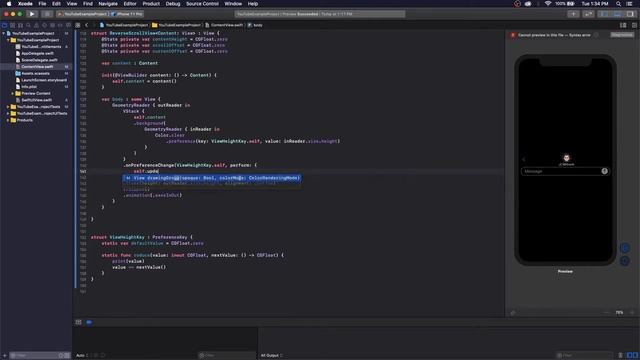
Task: Open the Symbol navigator icon
Action: pyautogui.click(x=20, y=25)
